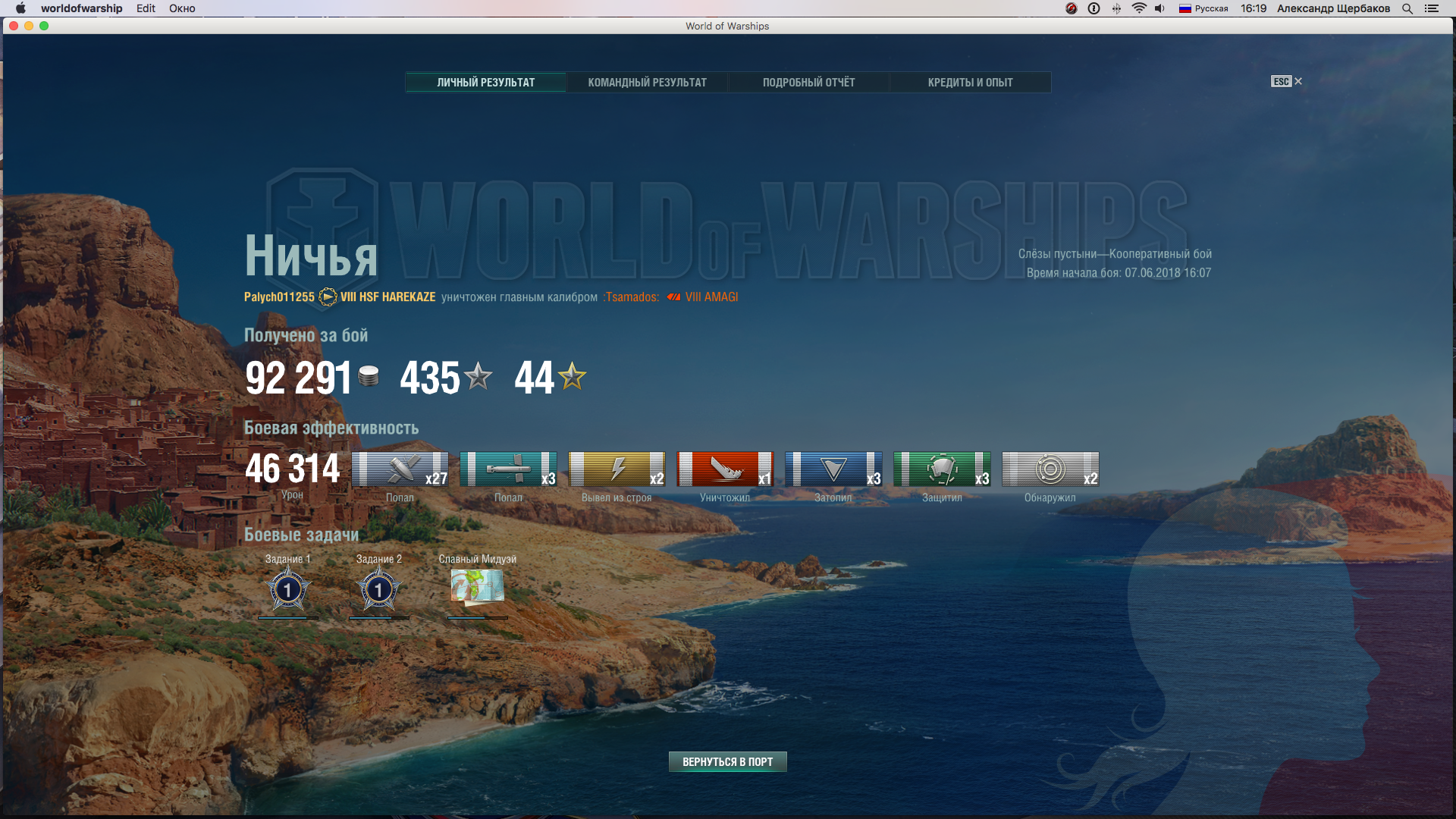Click the battle start time text
This screenshot has width=1456, height=819.
point(1119,273)
